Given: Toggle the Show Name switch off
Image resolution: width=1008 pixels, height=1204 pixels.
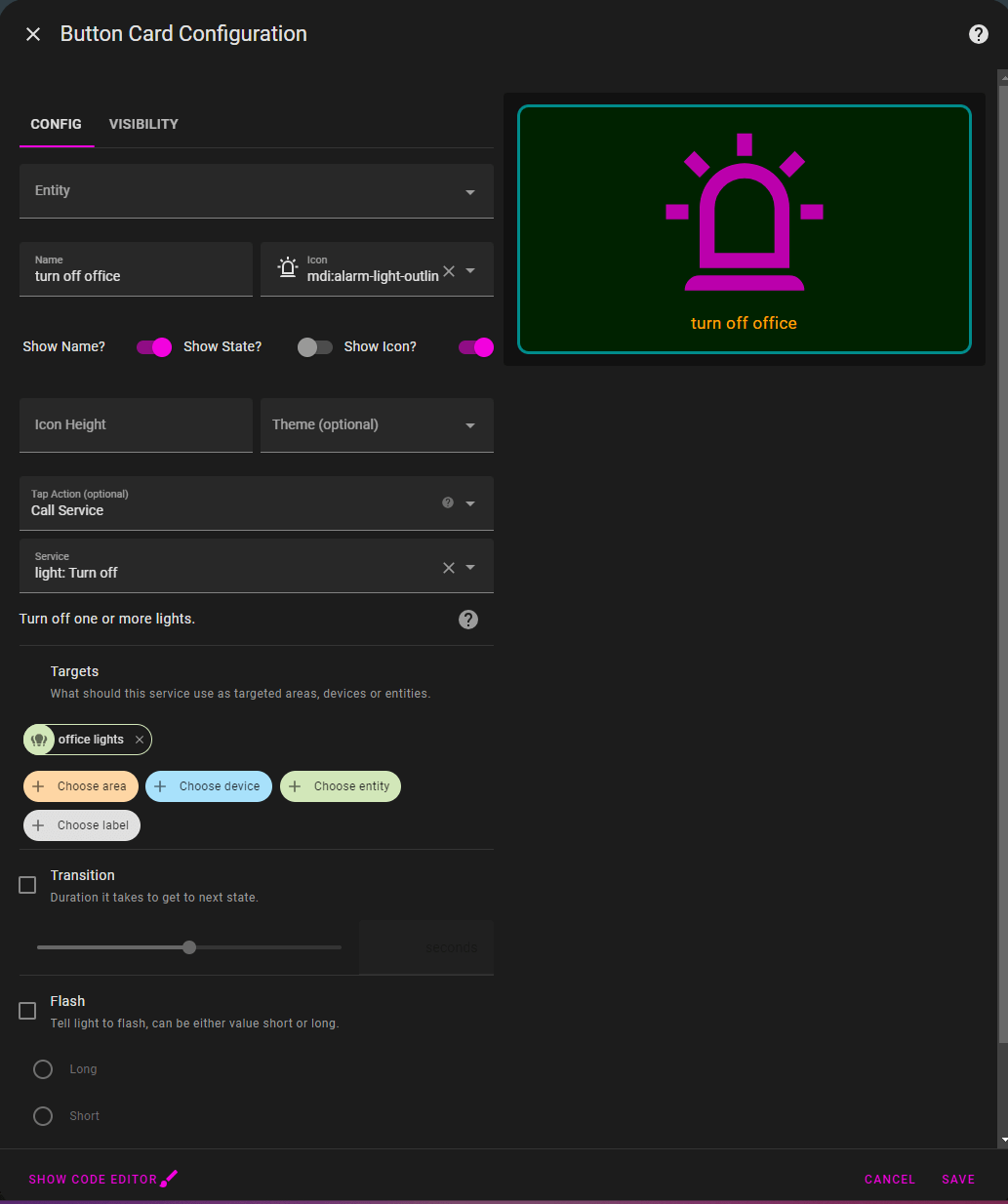Looking at the screenshot, I should 154,347.
